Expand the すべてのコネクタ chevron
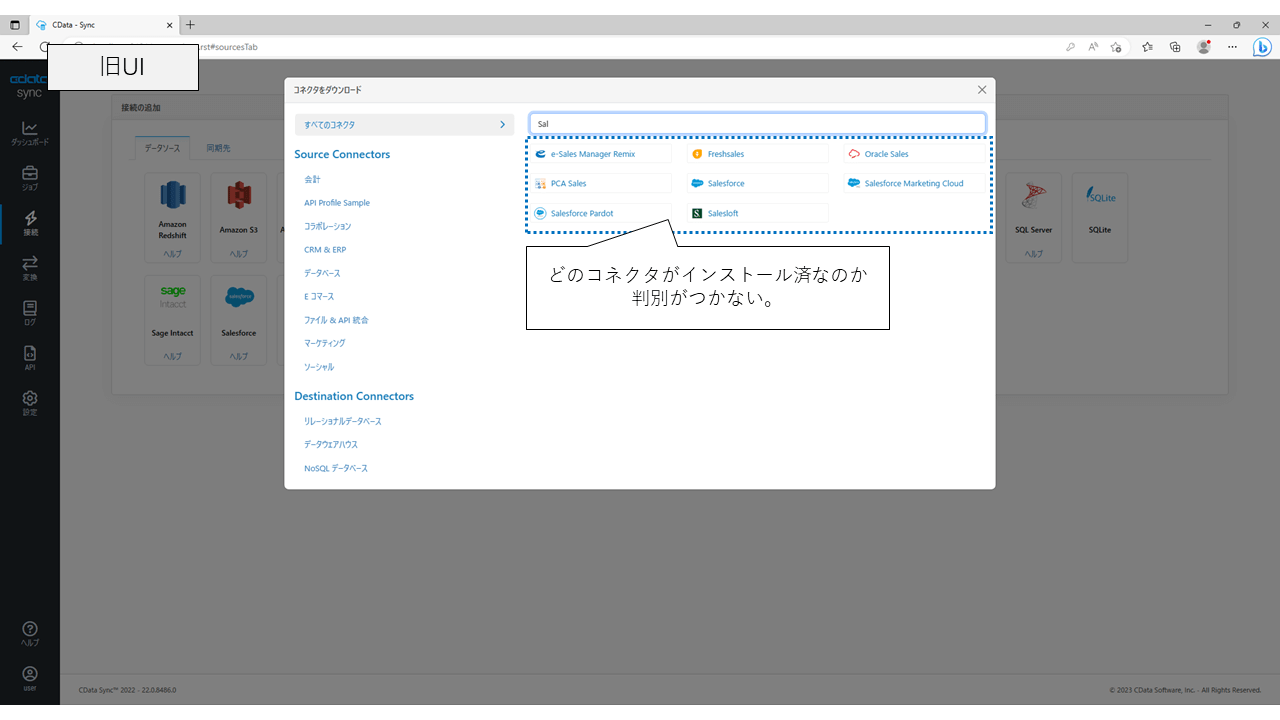The width and height of the screenshot is (1280, 720). [502, 125]
